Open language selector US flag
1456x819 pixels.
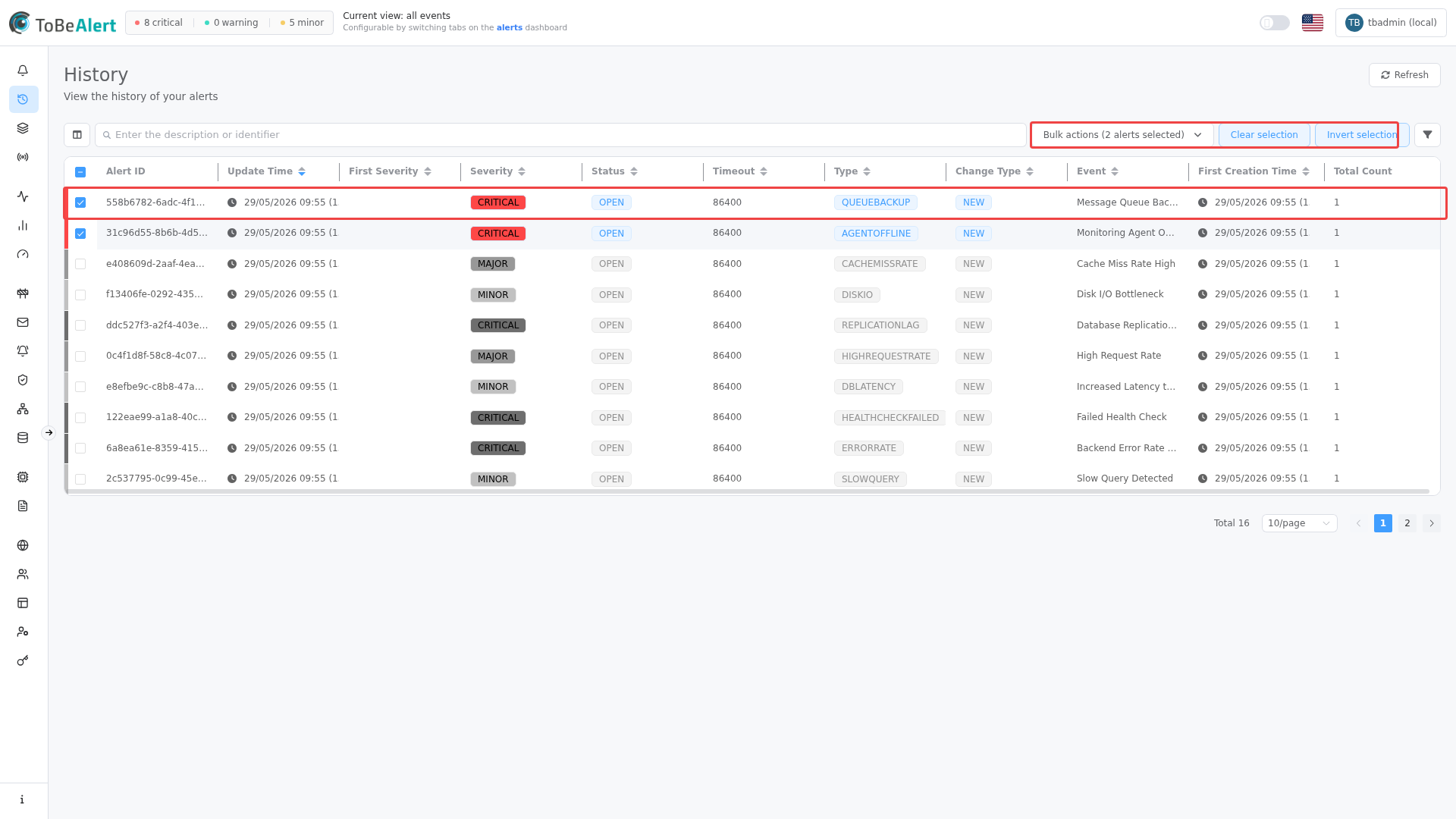click(x=1313, y=23)
